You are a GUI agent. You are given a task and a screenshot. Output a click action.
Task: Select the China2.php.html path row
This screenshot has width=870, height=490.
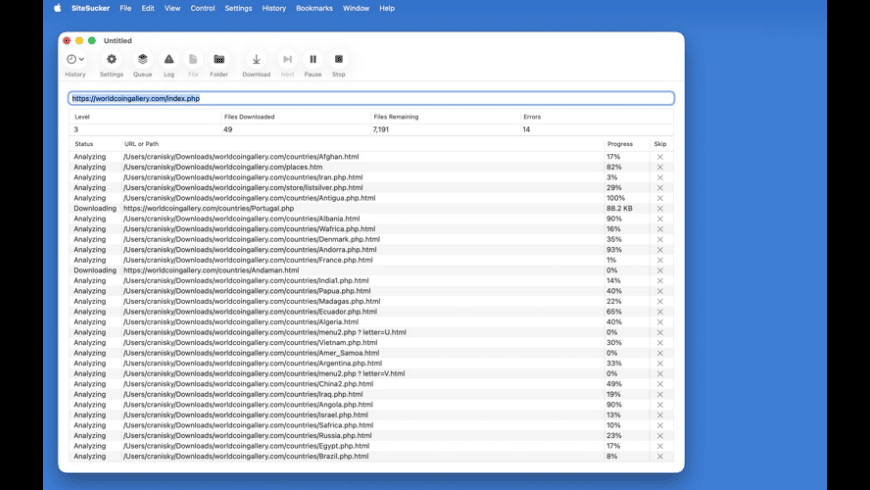coord(371,384)
